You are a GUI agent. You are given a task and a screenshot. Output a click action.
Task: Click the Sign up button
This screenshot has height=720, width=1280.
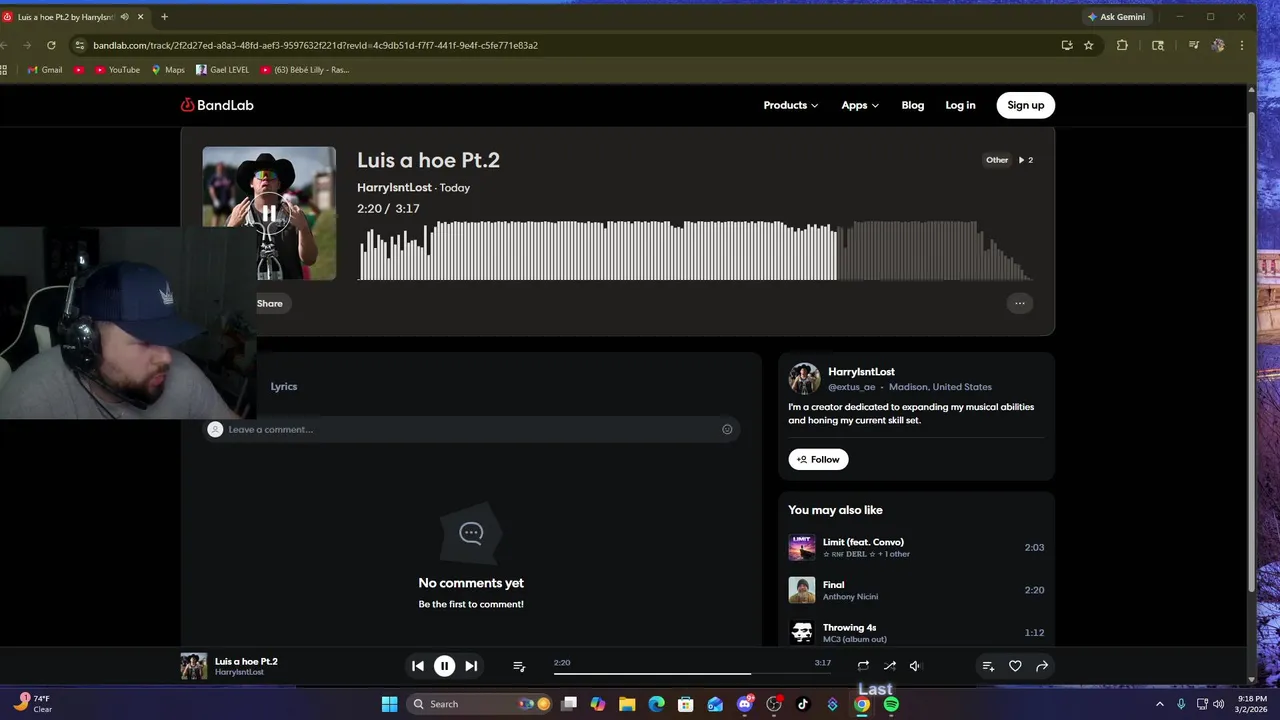click(1025, 105)
